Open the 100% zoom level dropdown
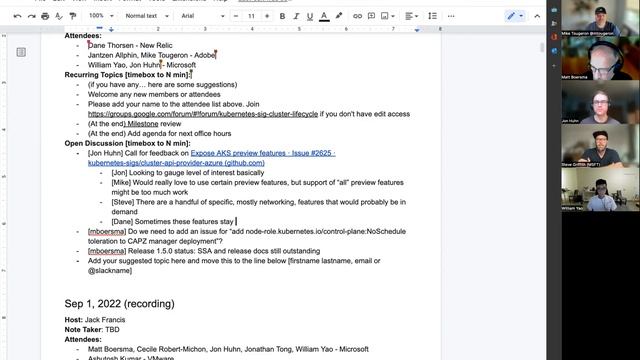 pos(101,16)
